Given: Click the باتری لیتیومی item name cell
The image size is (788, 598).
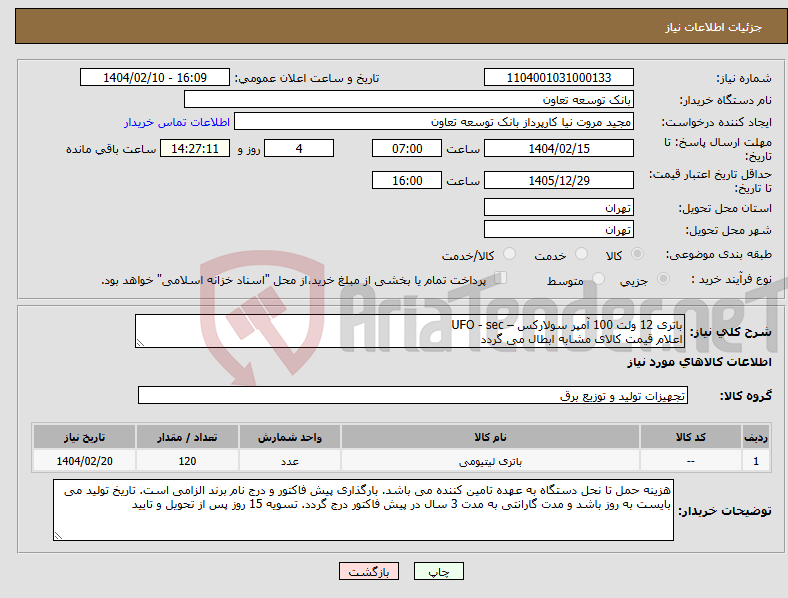Looking at the screenshot, I should click(x=490, y=461).
